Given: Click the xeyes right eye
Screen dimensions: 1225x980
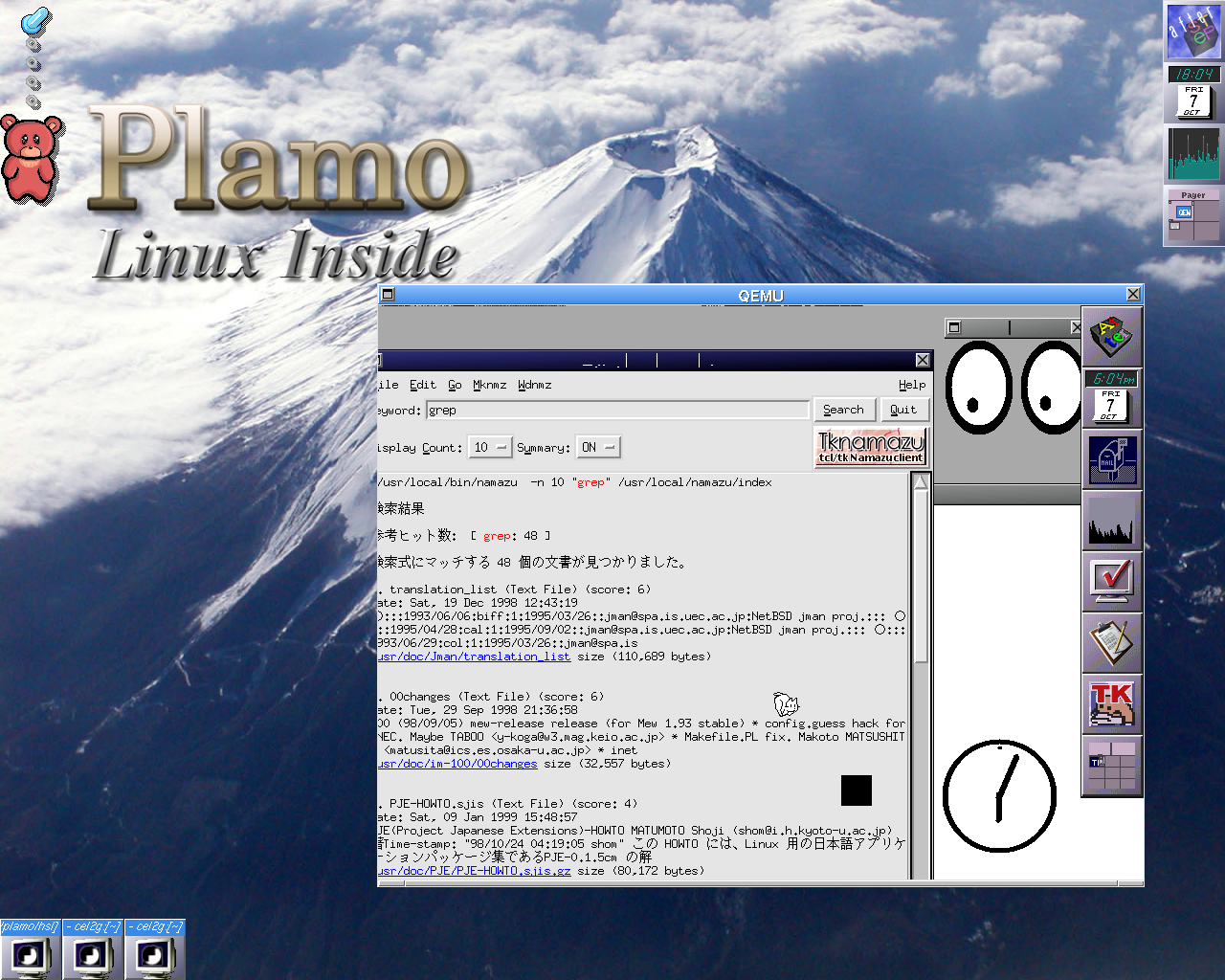Looking at the screenshot, I should pyautogui.click(x=1052, y=388).
